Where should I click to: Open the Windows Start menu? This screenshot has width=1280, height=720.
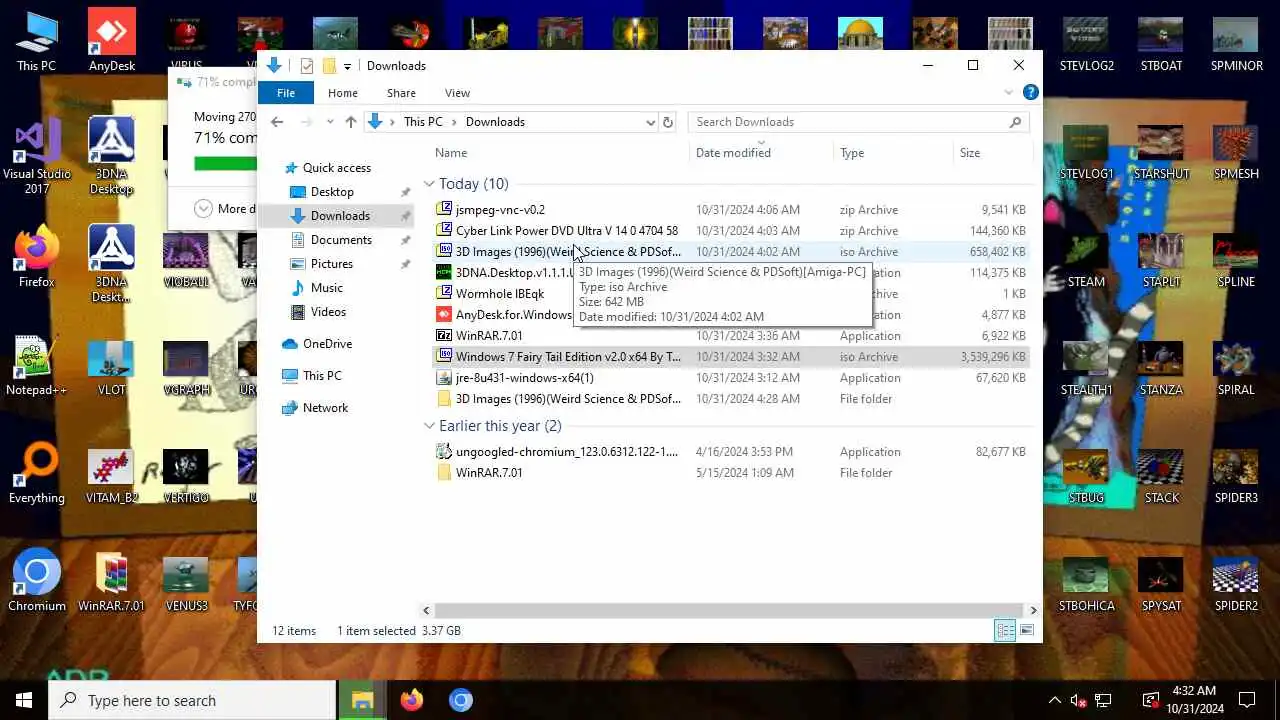(24, 700)
